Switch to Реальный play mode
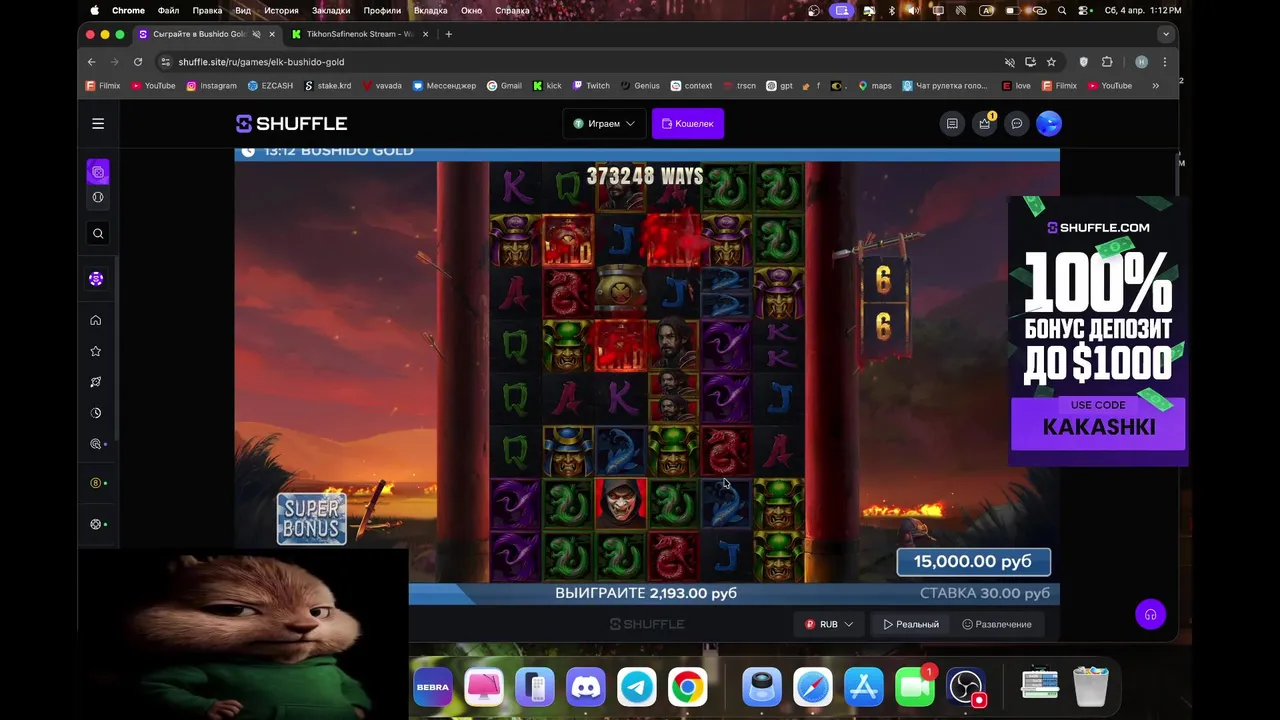The image size is (1280, 720). [x=911, y=624]
